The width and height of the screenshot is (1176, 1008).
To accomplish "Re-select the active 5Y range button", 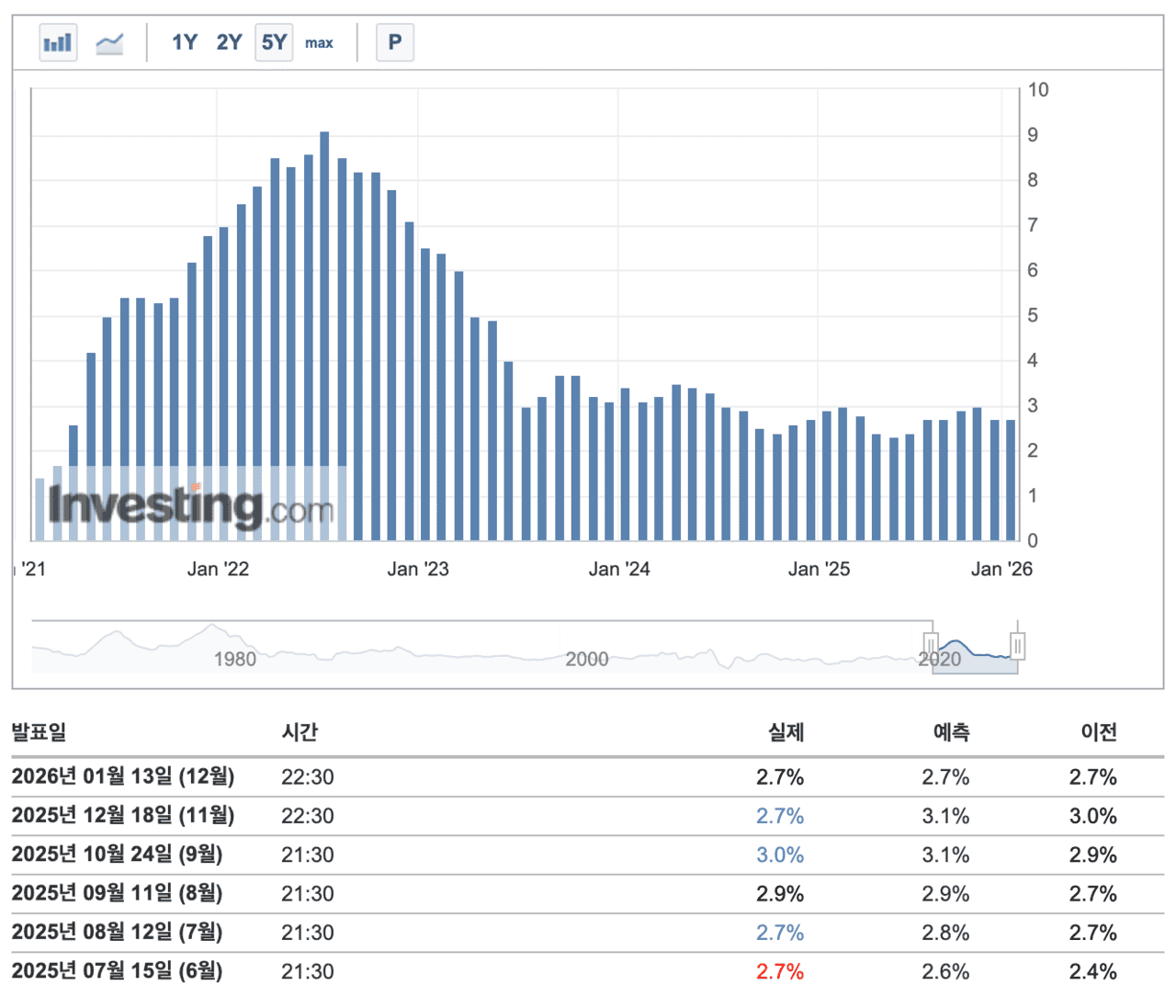I will tap(273, 41).
